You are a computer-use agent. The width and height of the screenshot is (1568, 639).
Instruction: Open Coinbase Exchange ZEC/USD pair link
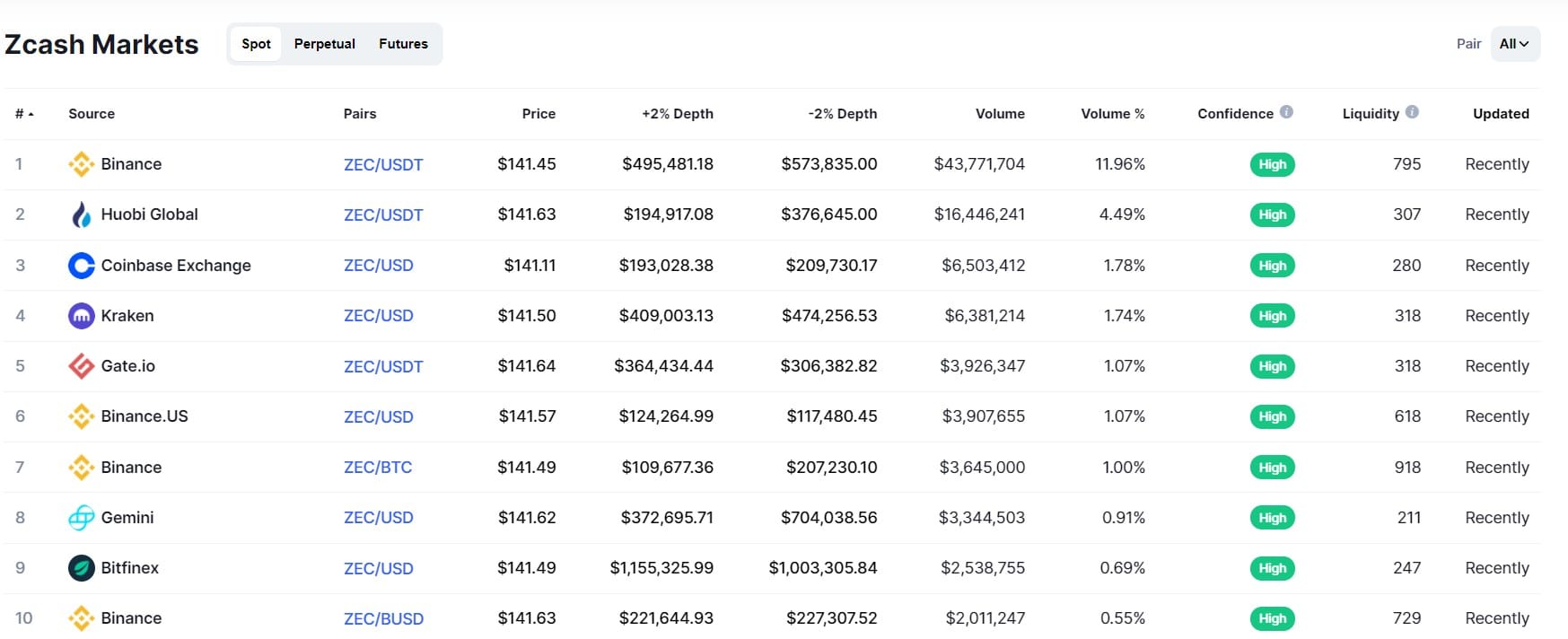[379, 266]
